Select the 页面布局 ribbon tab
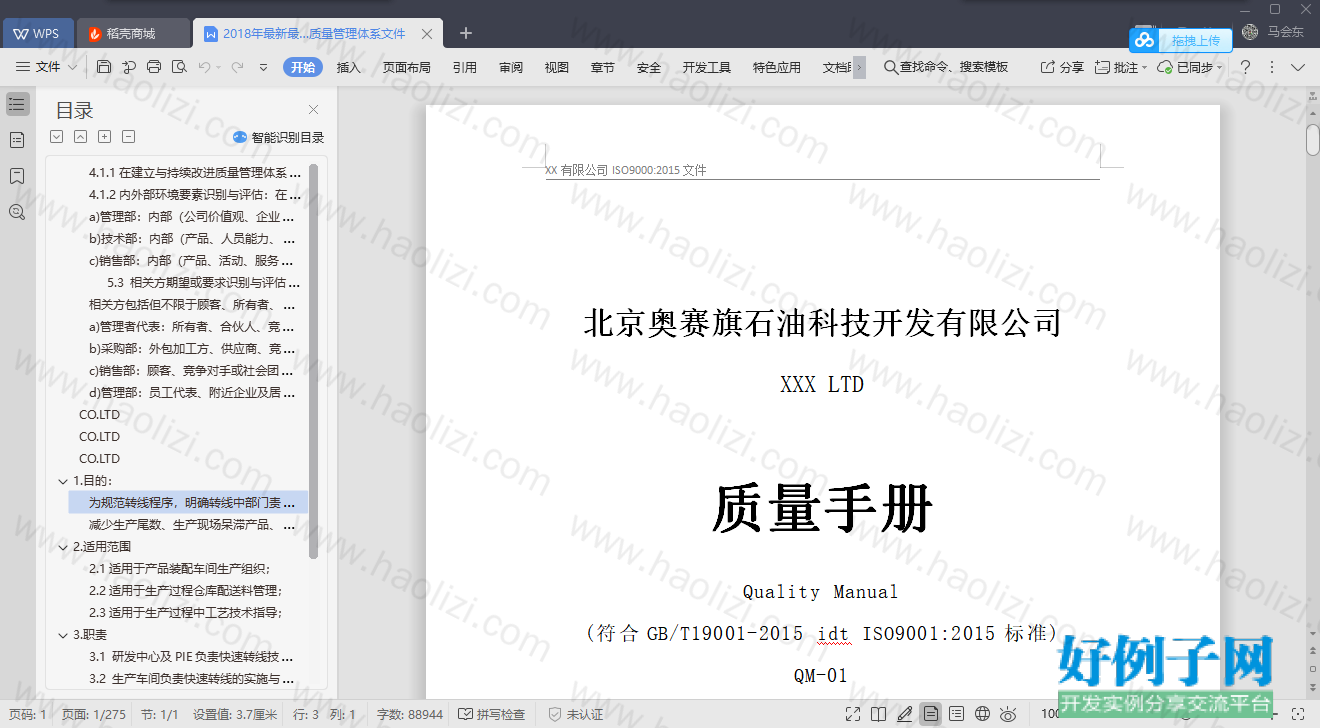The height and width of the screenshot is (728, 1320). [x=407, y=67]
